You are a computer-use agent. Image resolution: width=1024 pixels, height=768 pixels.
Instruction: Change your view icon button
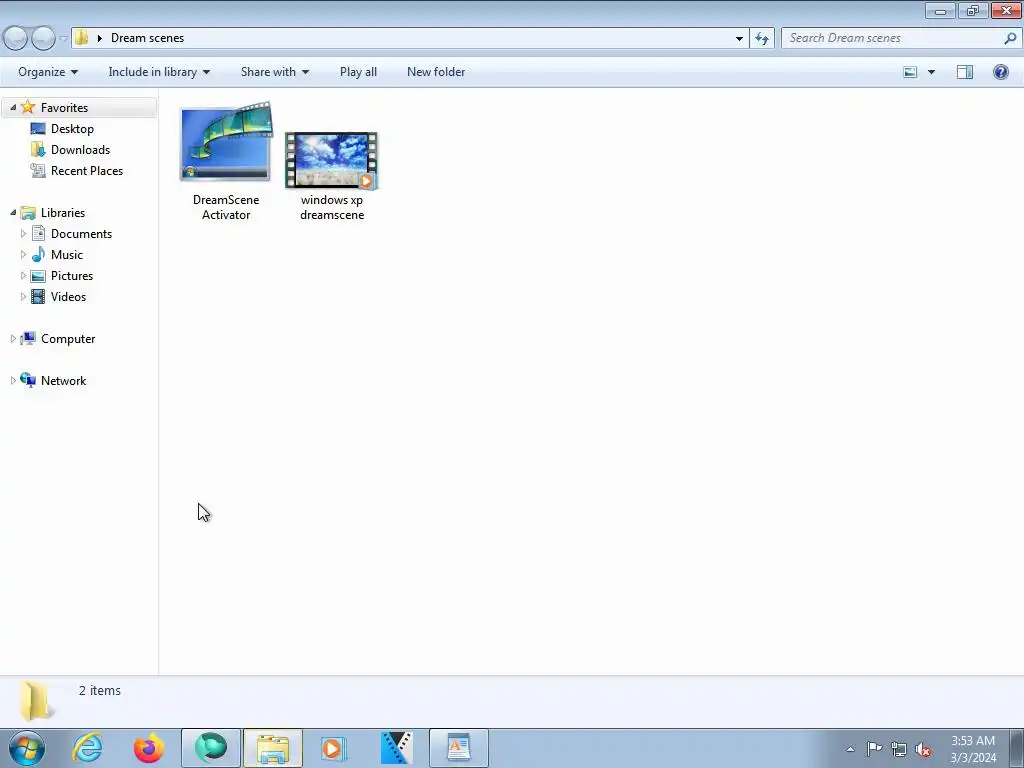[910, 72]
